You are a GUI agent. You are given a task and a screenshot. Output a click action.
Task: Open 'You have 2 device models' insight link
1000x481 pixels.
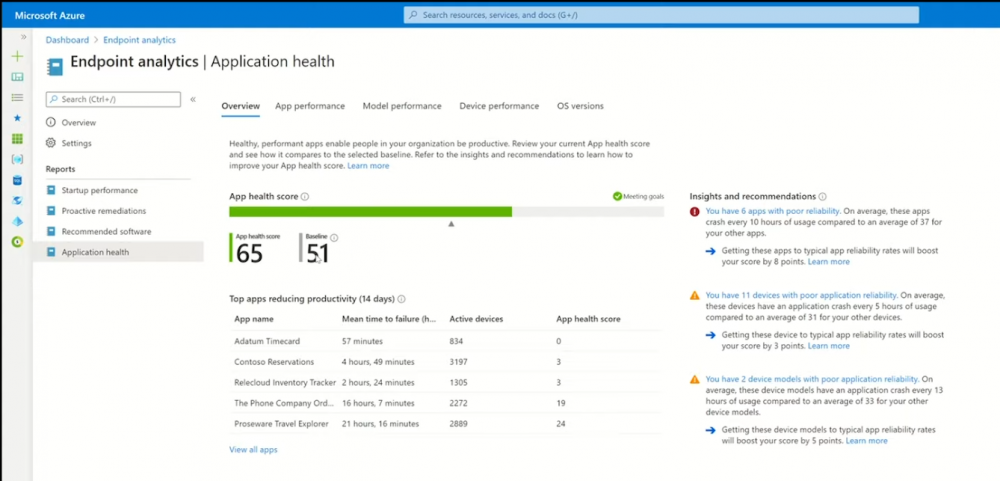[812, 379]
